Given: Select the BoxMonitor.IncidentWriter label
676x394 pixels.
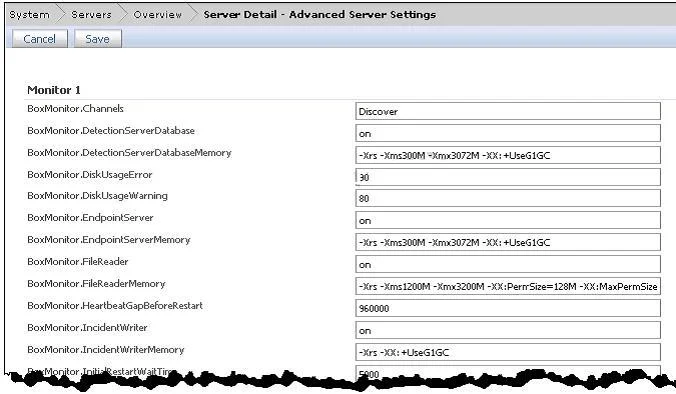Looking at the screenshot, I should tap(87, 328).
